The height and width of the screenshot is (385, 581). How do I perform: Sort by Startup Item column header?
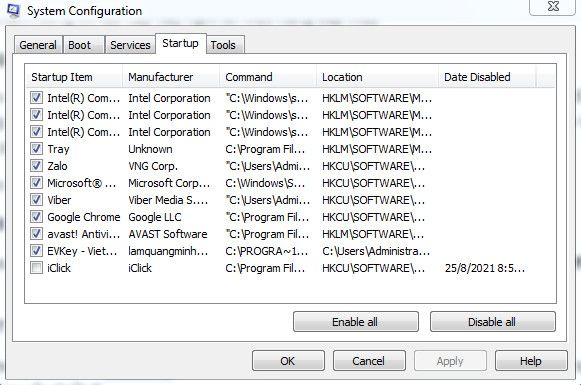[x=74, y=77]
